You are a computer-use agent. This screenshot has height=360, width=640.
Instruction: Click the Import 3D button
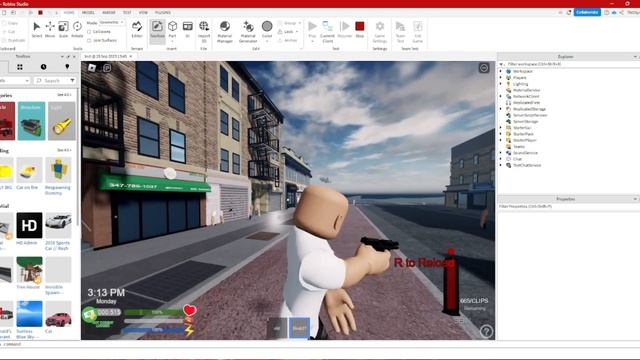point(204,31)
